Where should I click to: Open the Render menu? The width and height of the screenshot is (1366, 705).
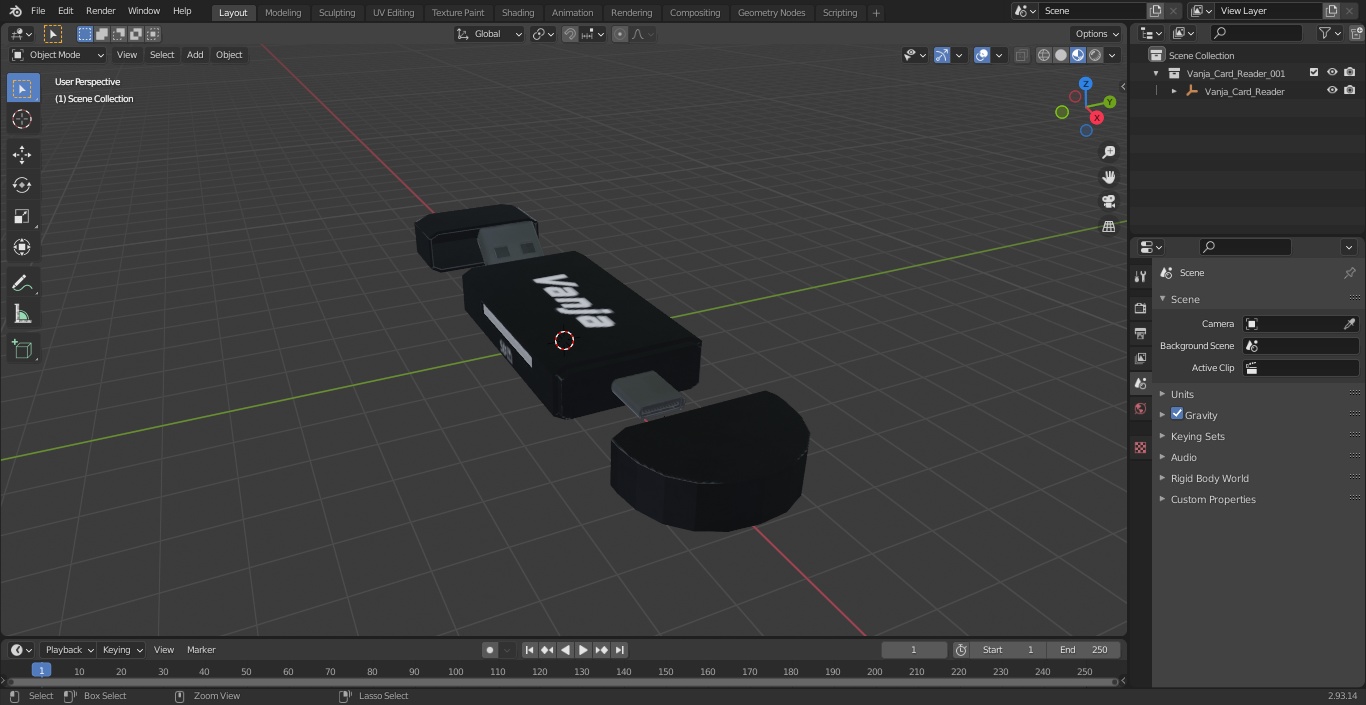click(100, 11)
